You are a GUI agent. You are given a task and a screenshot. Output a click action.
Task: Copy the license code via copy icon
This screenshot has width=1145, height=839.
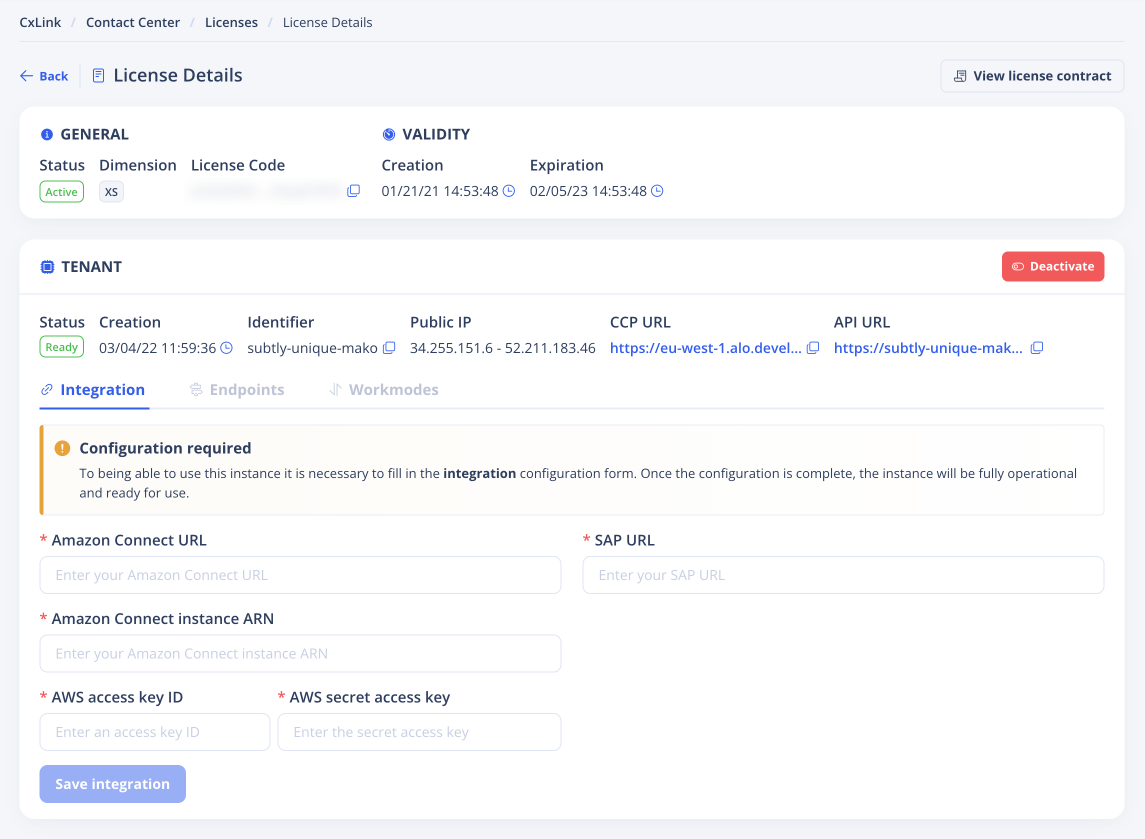353,191
